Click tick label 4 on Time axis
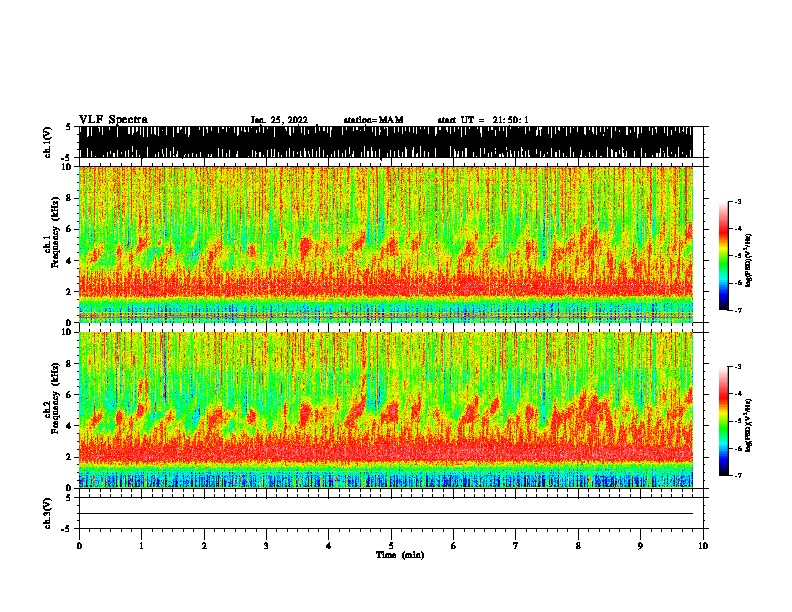This screenshot has height=612, width=792. pos(329,546)
